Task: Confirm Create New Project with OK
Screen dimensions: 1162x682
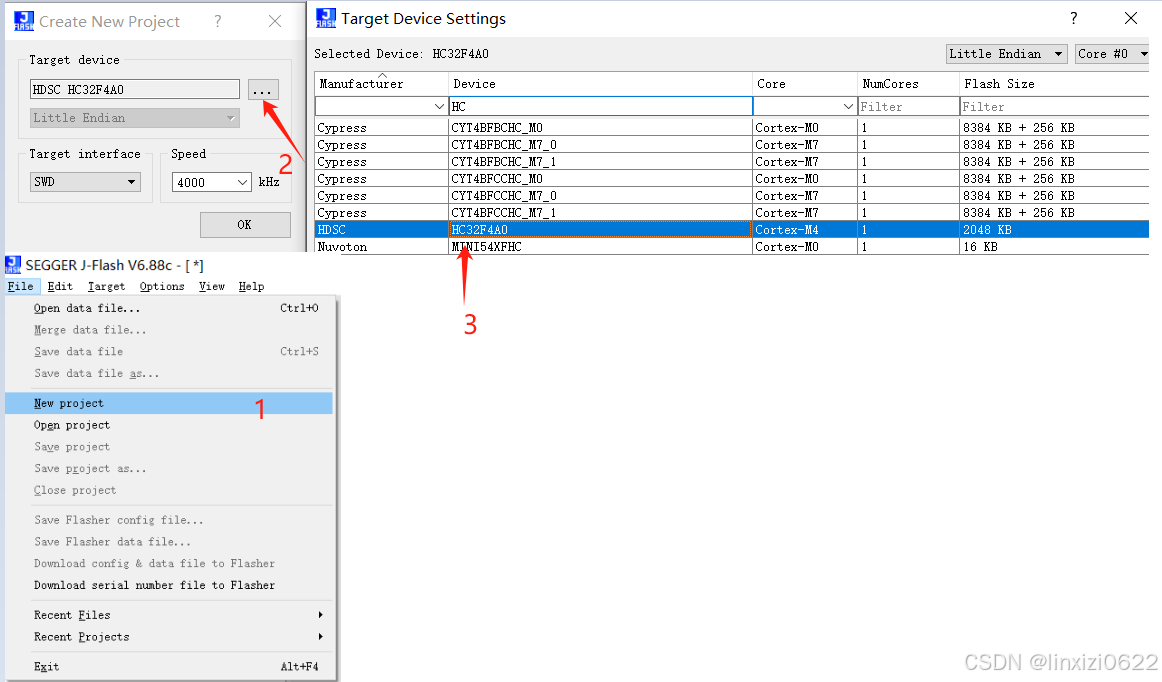Action: coord(245,225)
